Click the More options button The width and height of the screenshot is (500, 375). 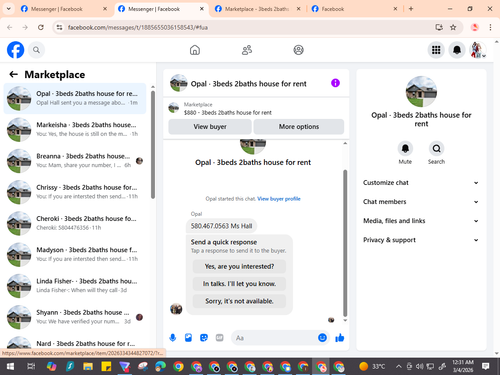(299, 127)
